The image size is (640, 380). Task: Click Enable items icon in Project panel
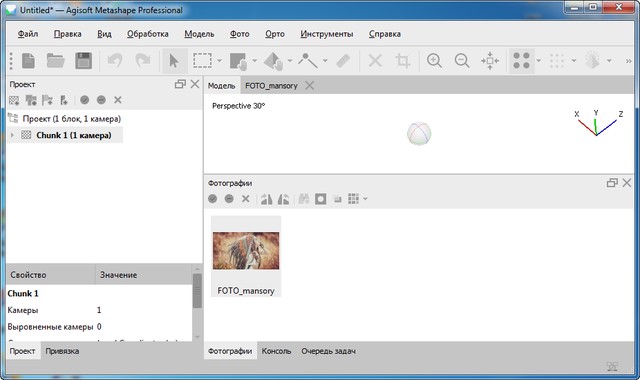tap(84, 100)
